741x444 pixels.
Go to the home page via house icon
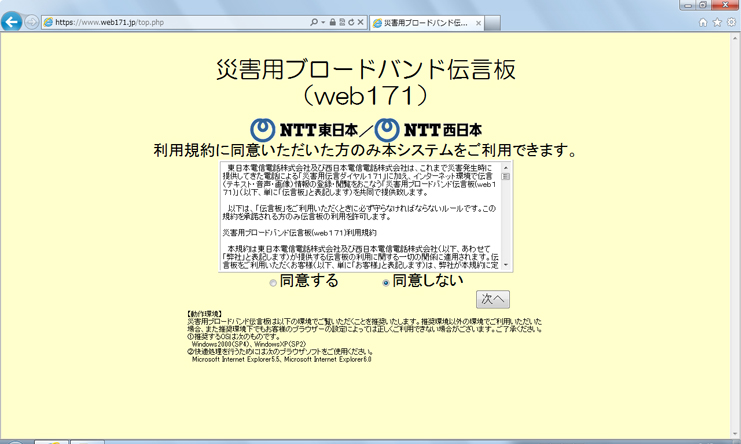pos(703,22)
